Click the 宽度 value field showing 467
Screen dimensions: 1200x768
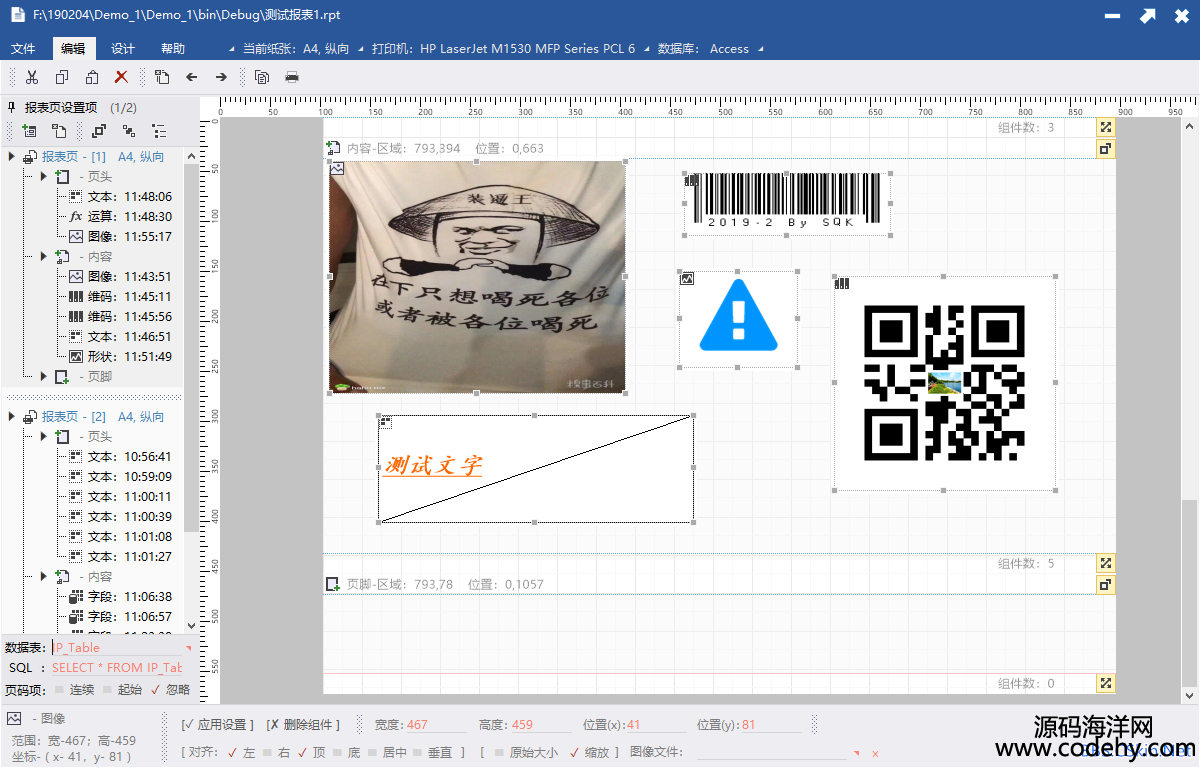[436, 725]
